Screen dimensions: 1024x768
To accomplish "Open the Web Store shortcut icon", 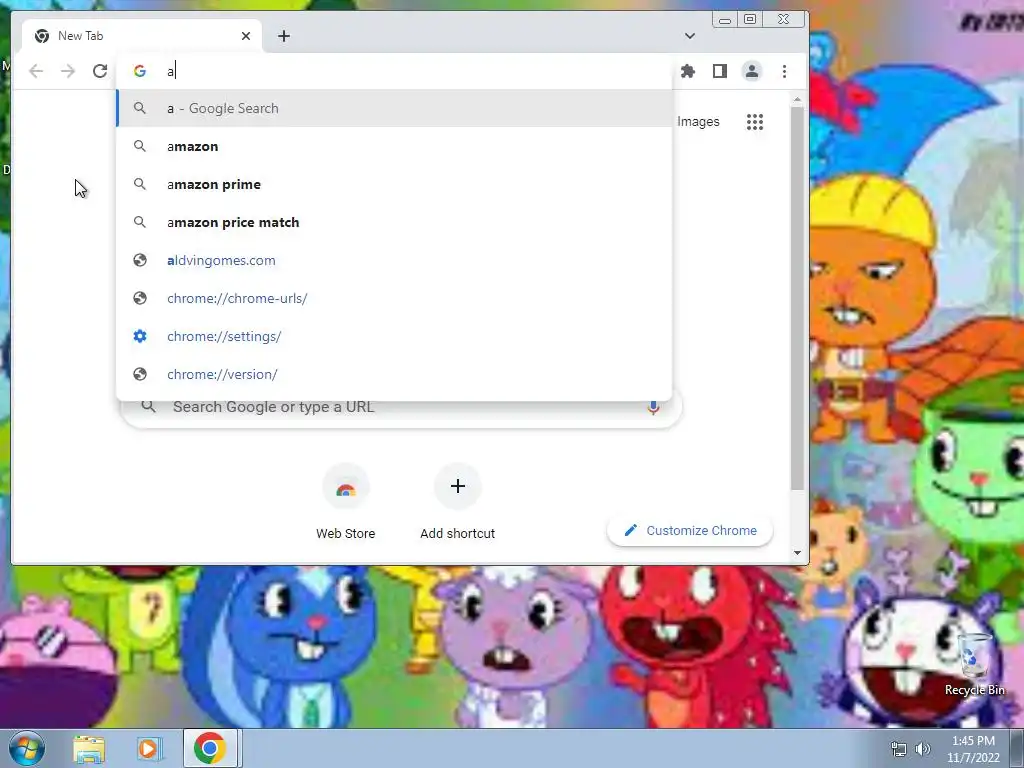I will 345,488.
